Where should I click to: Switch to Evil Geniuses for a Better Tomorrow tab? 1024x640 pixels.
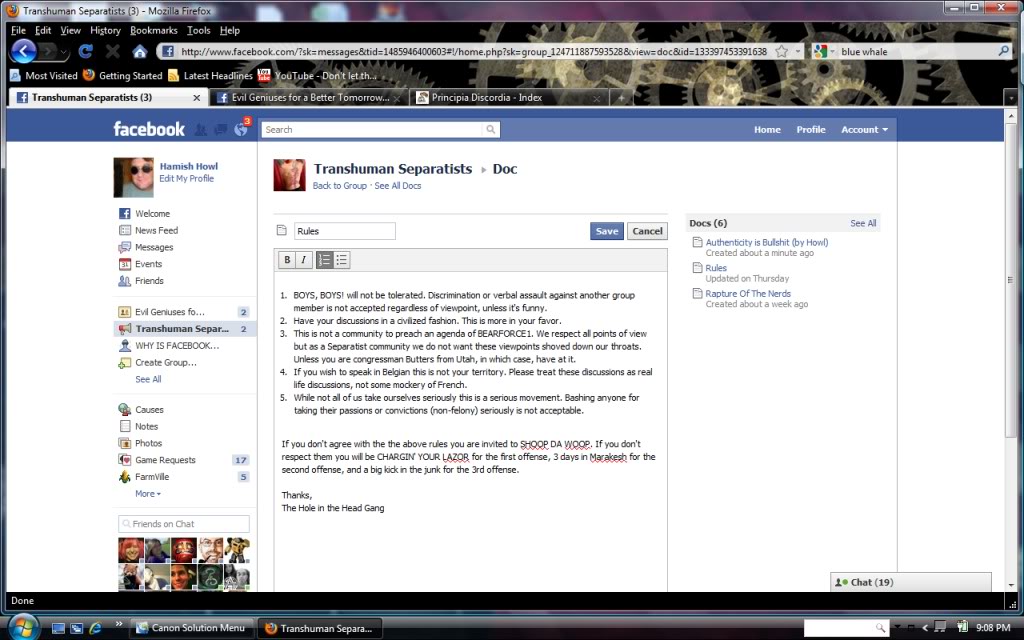click(308, 97)
